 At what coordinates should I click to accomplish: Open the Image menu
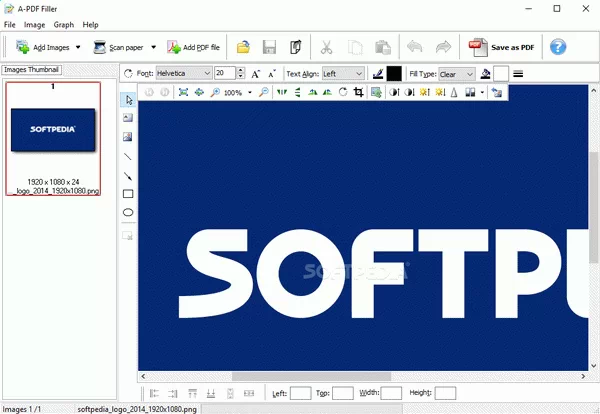tap(34, 24)
